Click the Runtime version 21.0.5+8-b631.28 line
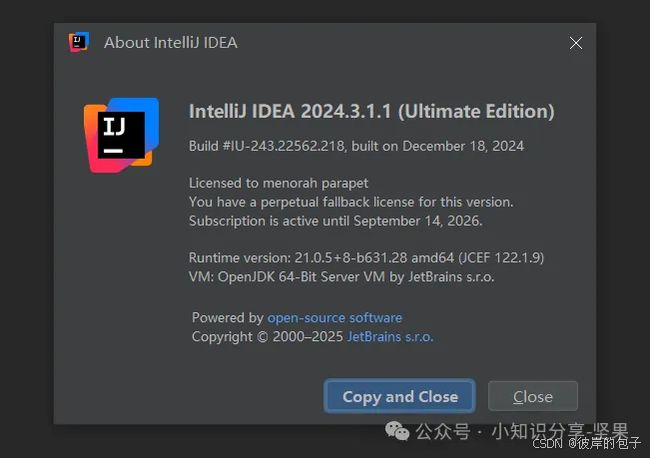 [366, 258]
